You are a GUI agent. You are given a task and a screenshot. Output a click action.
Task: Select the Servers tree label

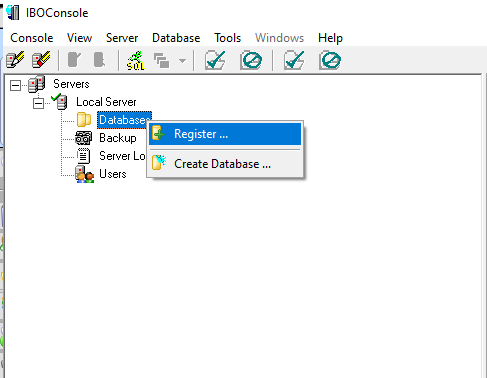71,84
